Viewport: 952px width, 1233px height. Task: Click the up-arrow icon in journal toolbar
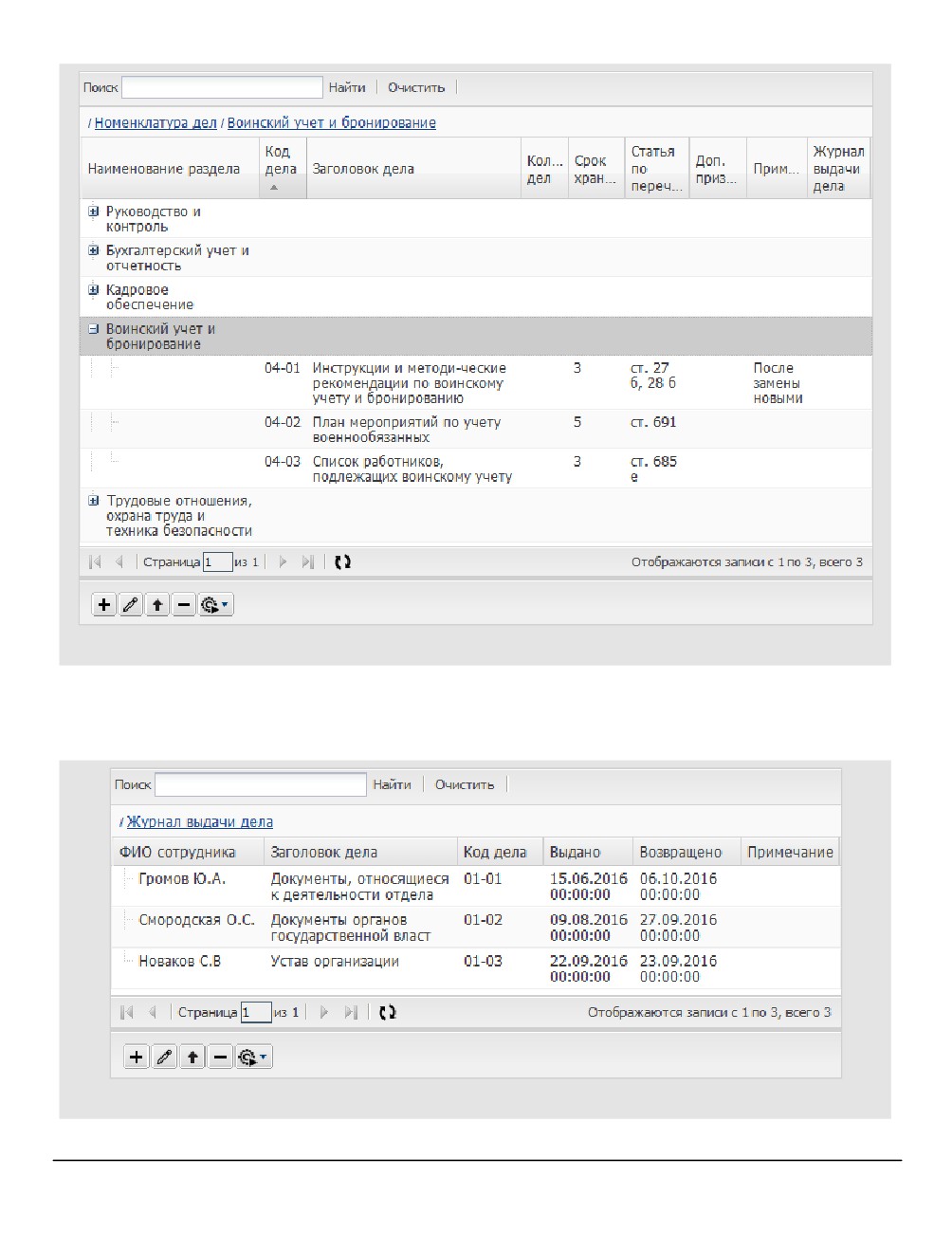192,1057
